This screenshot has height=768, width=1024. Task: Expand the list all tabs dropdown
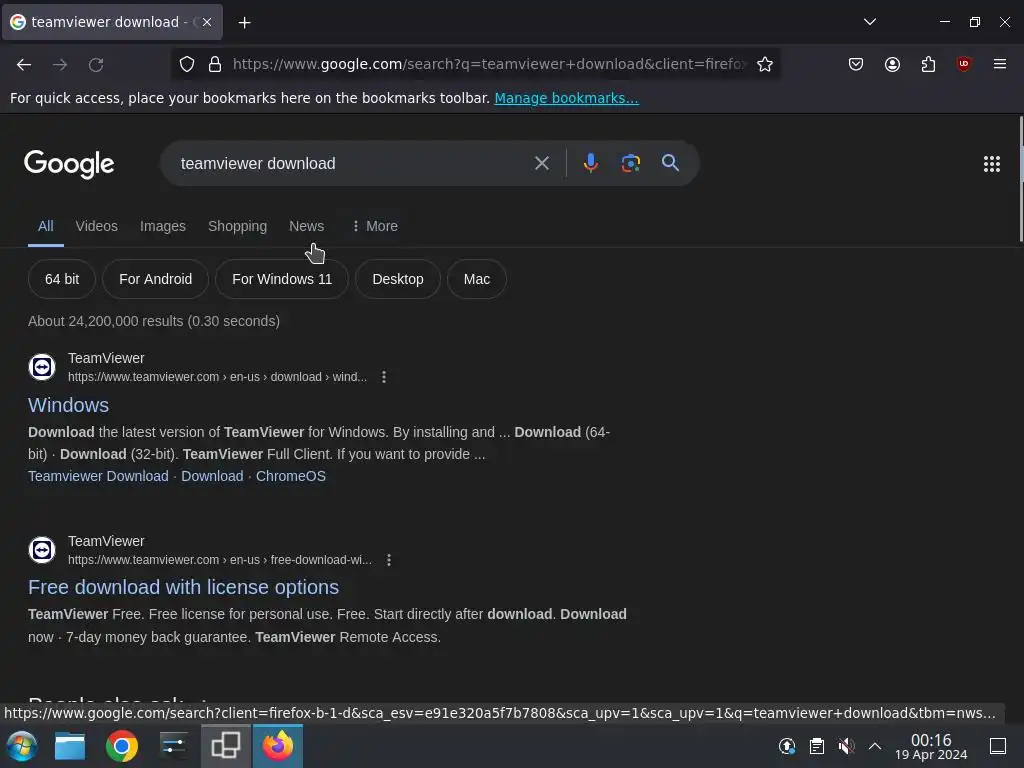coord(869,22)
